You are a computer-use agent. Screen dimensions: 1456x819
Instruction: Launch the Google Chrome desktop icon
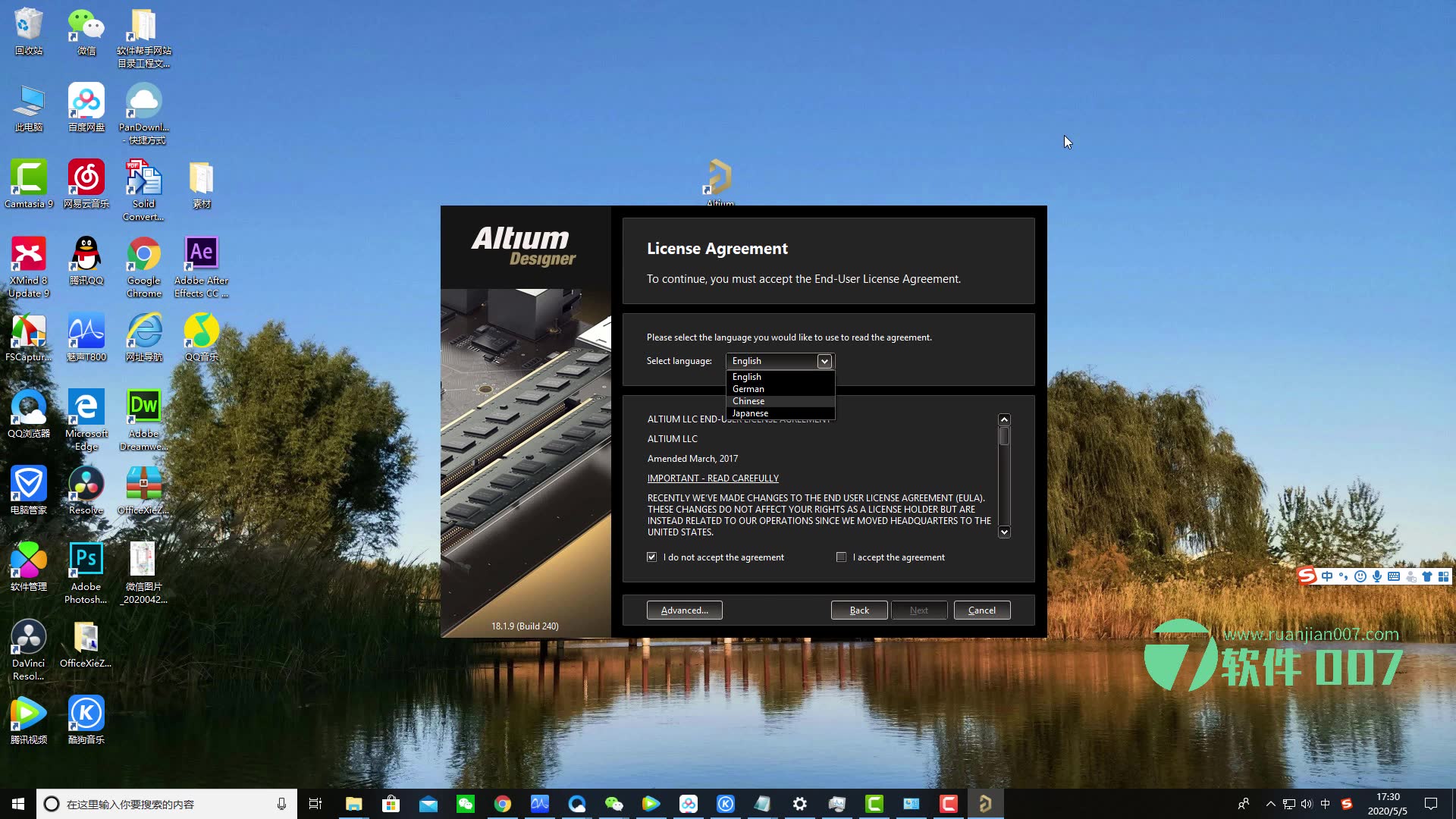pos(144,267)
